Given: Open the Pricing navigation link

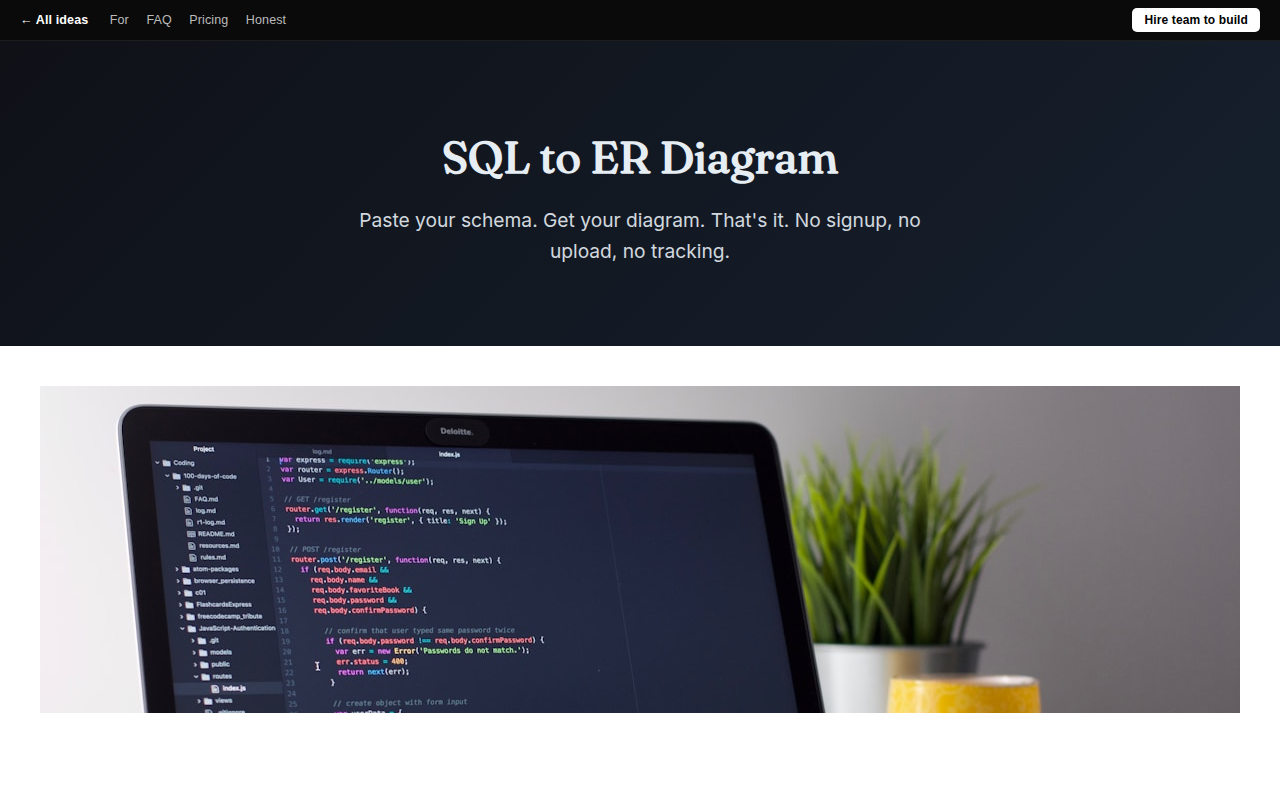Looking at the screenshot, I should click(x=208, y=20).
